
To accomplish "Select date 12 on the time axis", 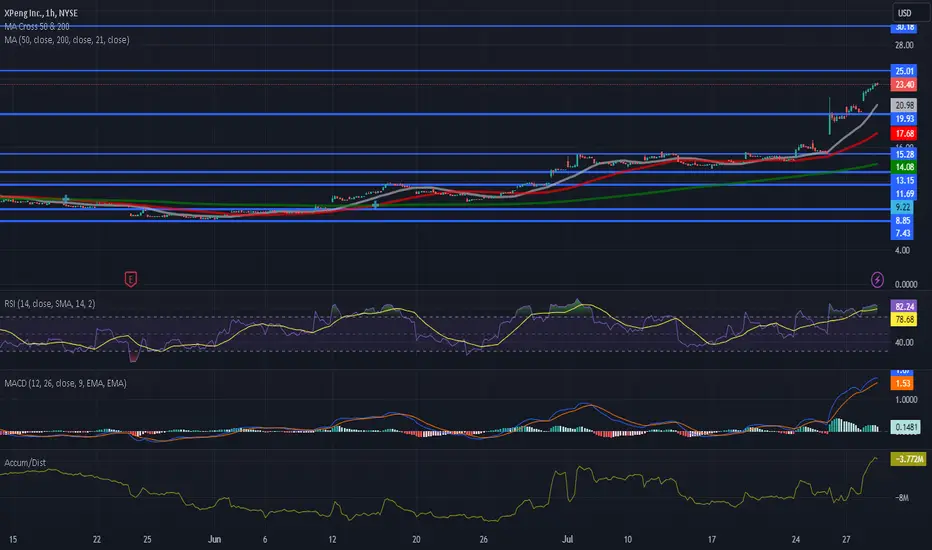I will click(x=332, y=539).
